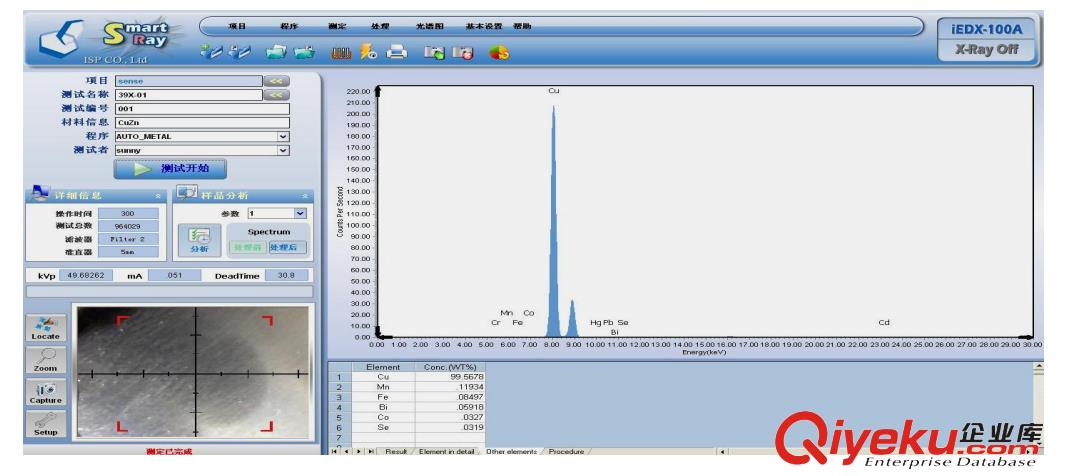This screenshot has width=1068, height=476.
Task: Go to first sheet tab arrow
Action: click(x=334, y=451)
